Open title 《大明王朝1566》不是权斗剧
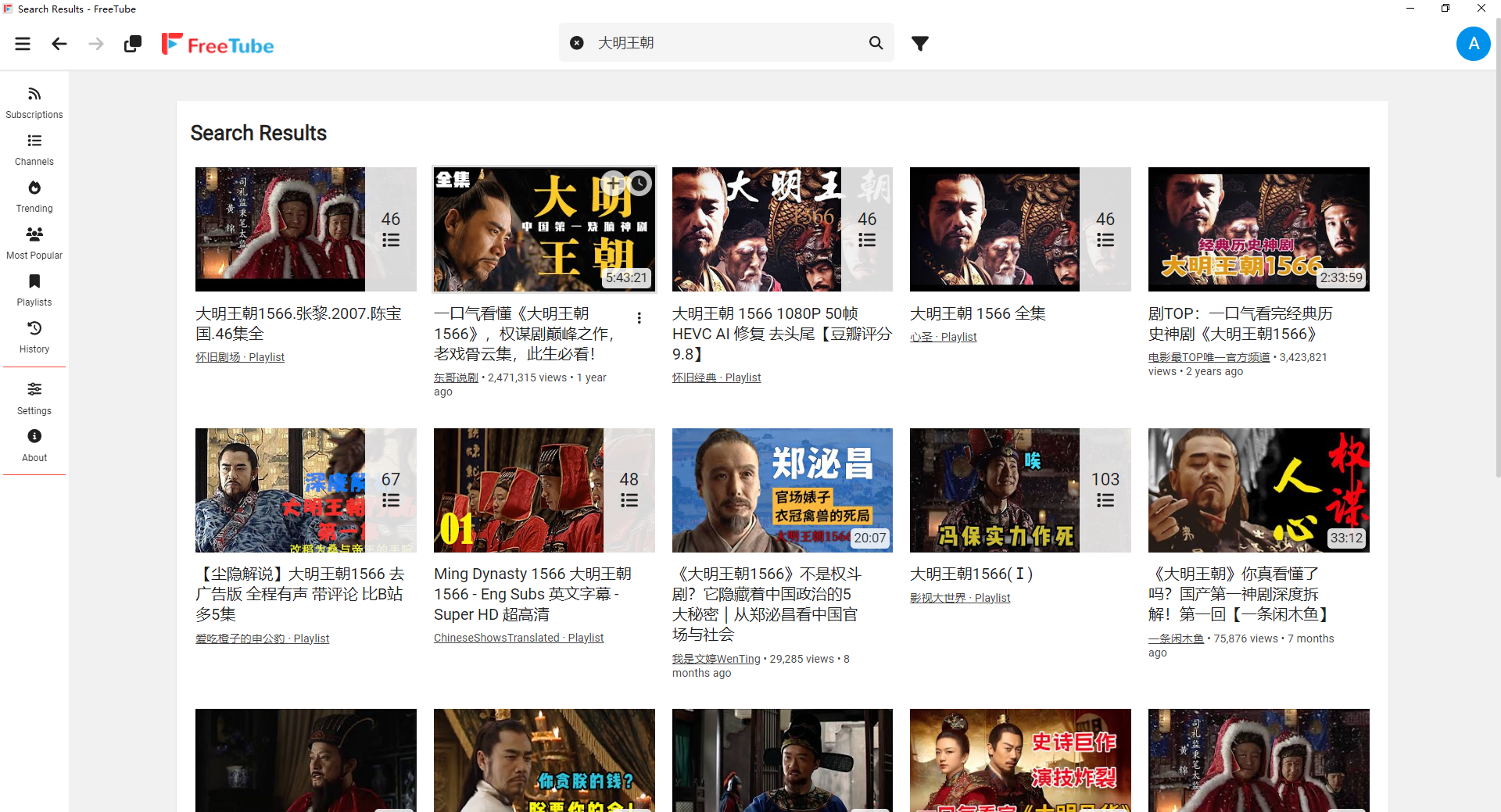This screenshot has width=1501, height=812. pos(767,604)
